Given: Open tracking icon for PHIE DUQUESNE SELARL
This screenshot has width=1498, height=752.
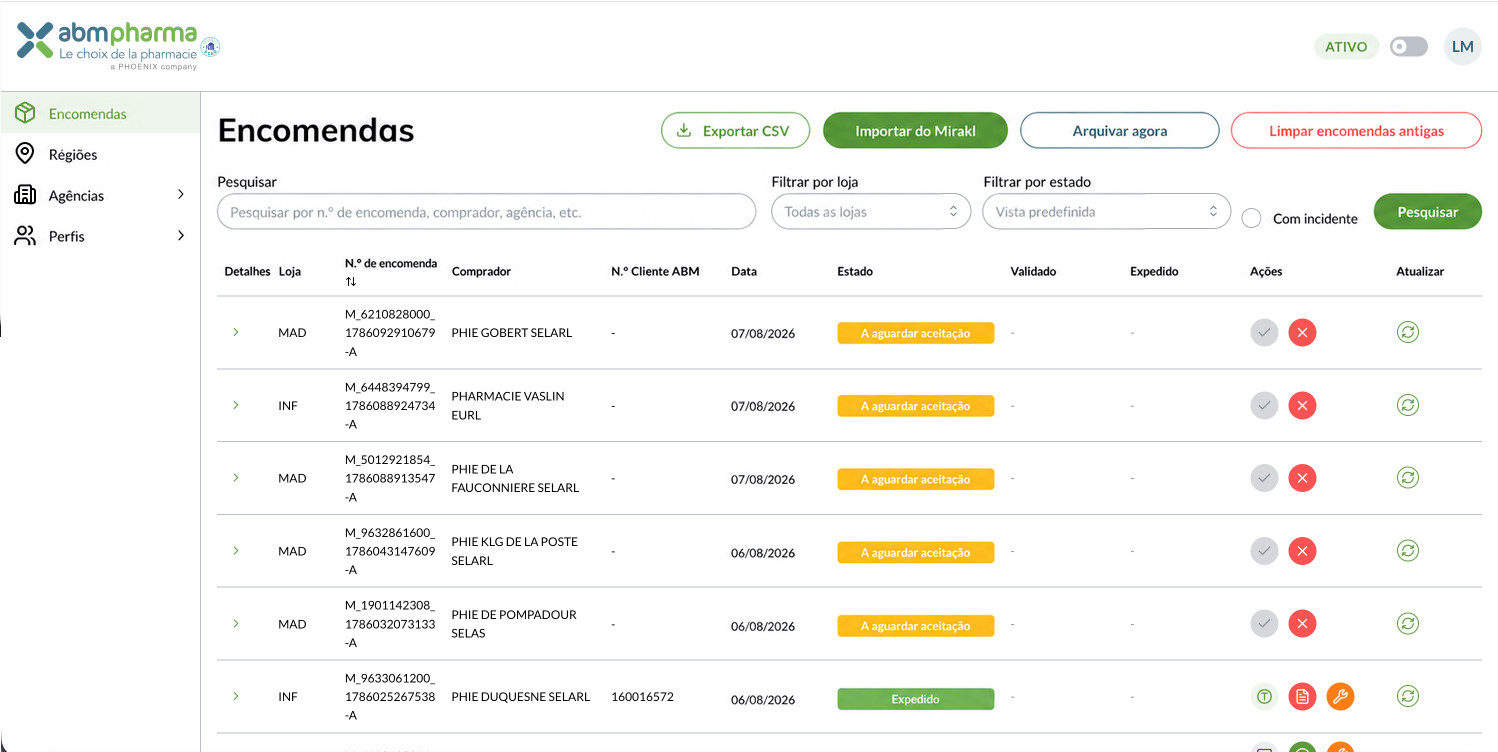Looking at the screenshot, I should click(1264, 697).
